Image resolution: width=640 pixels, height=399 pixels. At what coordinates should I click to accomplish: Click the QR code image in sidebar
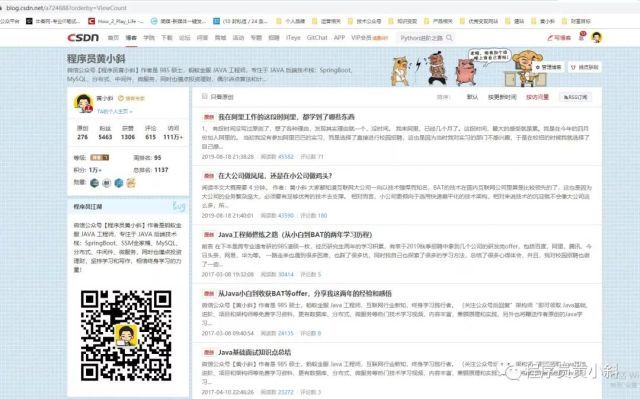pyautogui.click(x=126, y=335)
